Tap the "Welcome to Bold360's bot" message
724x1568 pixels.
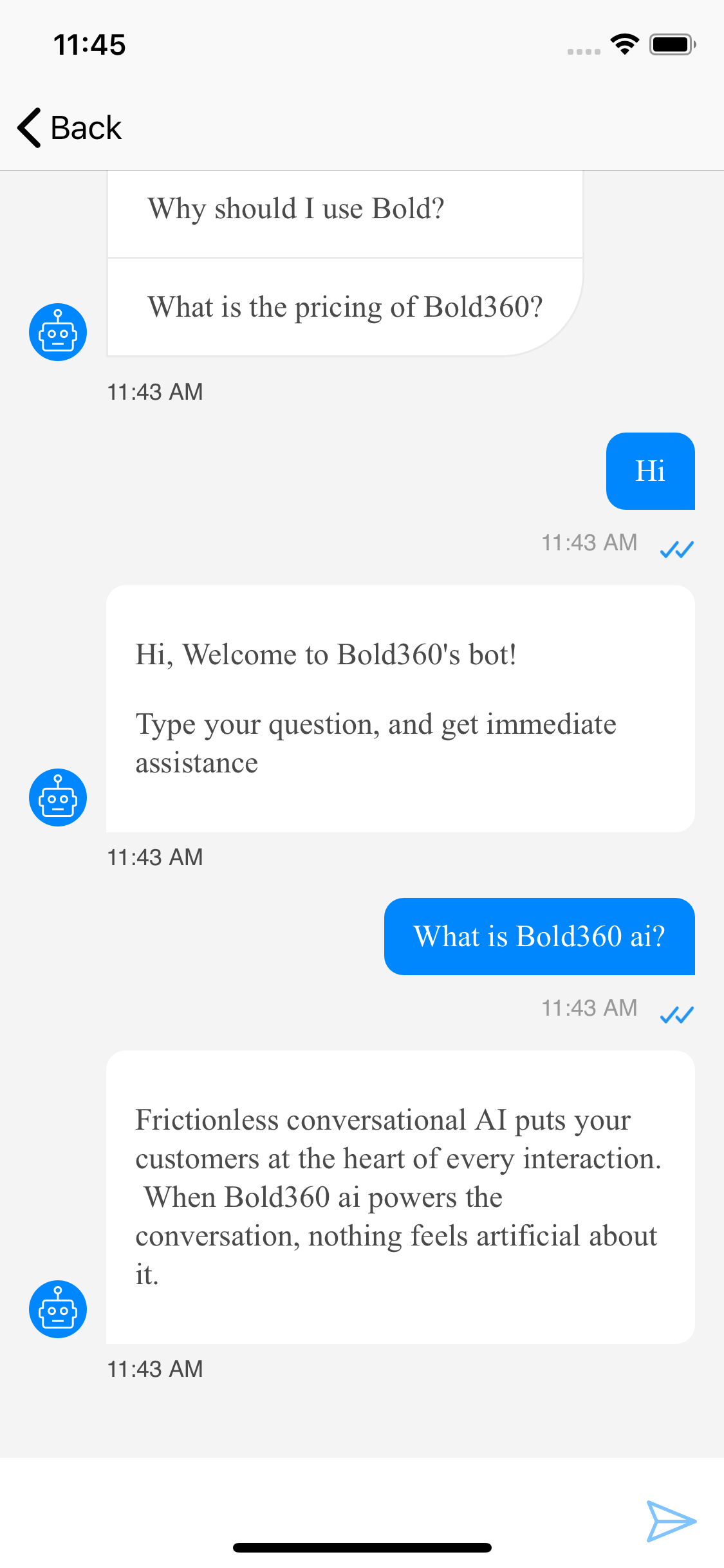400,708
